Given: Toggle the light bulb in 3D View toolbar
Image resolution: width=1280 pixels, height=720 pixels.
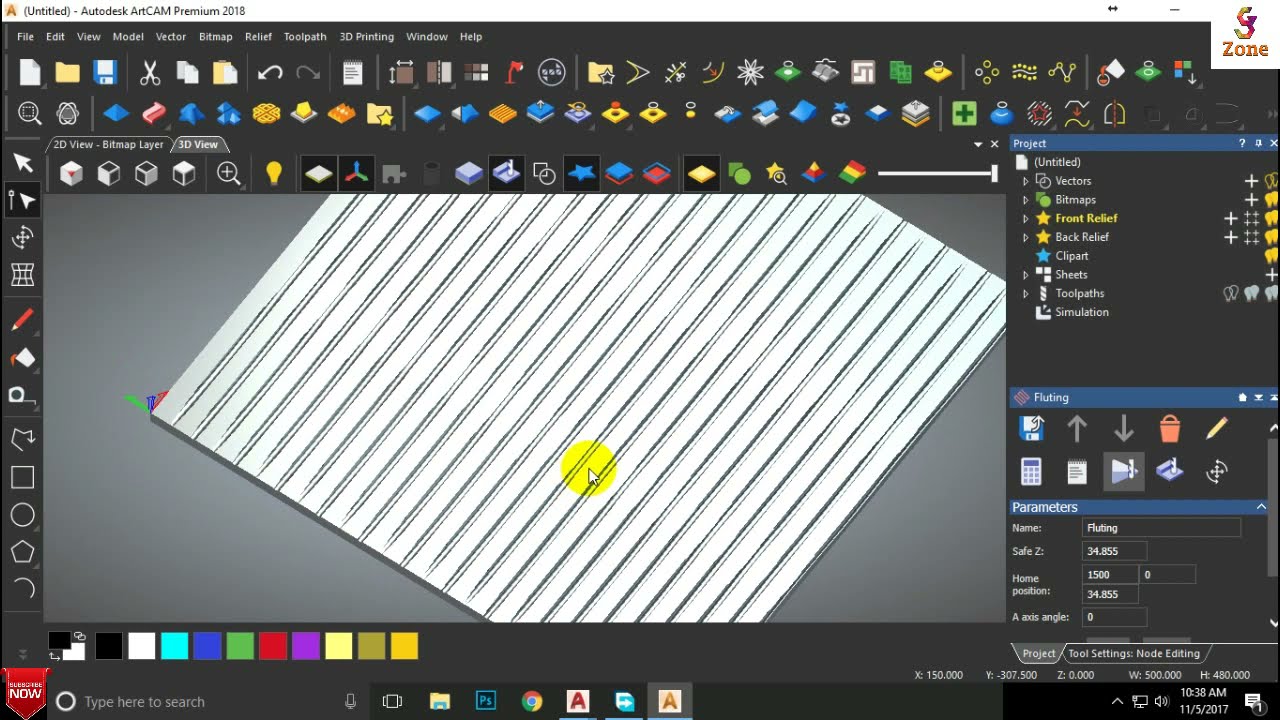Looking at the screenshot, I should 274,174.
